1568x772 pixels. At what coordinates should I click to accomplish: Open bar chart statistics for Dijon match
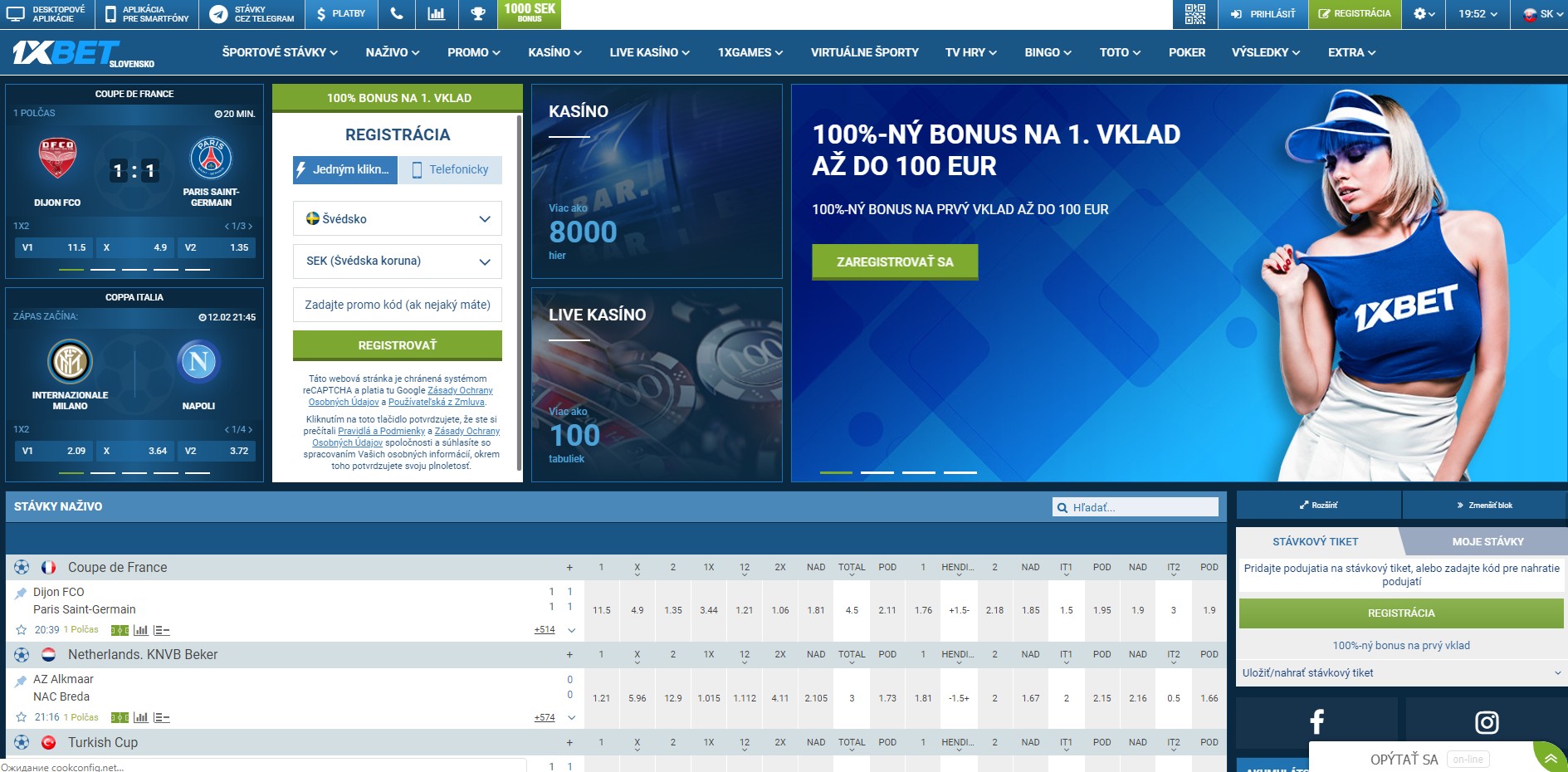click(141, 630)
